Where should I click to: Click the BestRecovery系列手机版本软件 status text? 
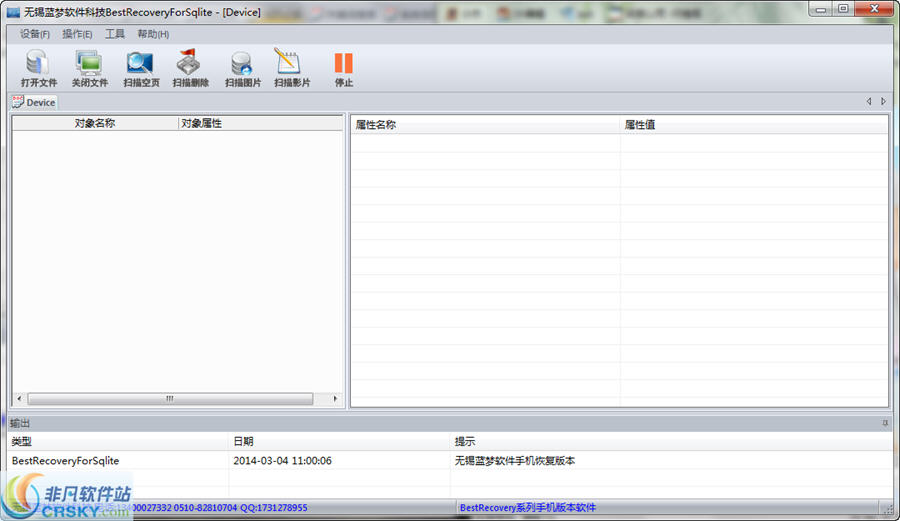(527, 508)
